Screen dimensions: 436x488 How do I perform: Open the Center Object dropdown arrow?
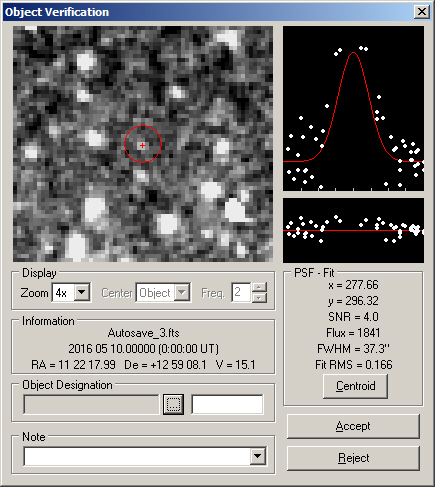coord(182,293)
